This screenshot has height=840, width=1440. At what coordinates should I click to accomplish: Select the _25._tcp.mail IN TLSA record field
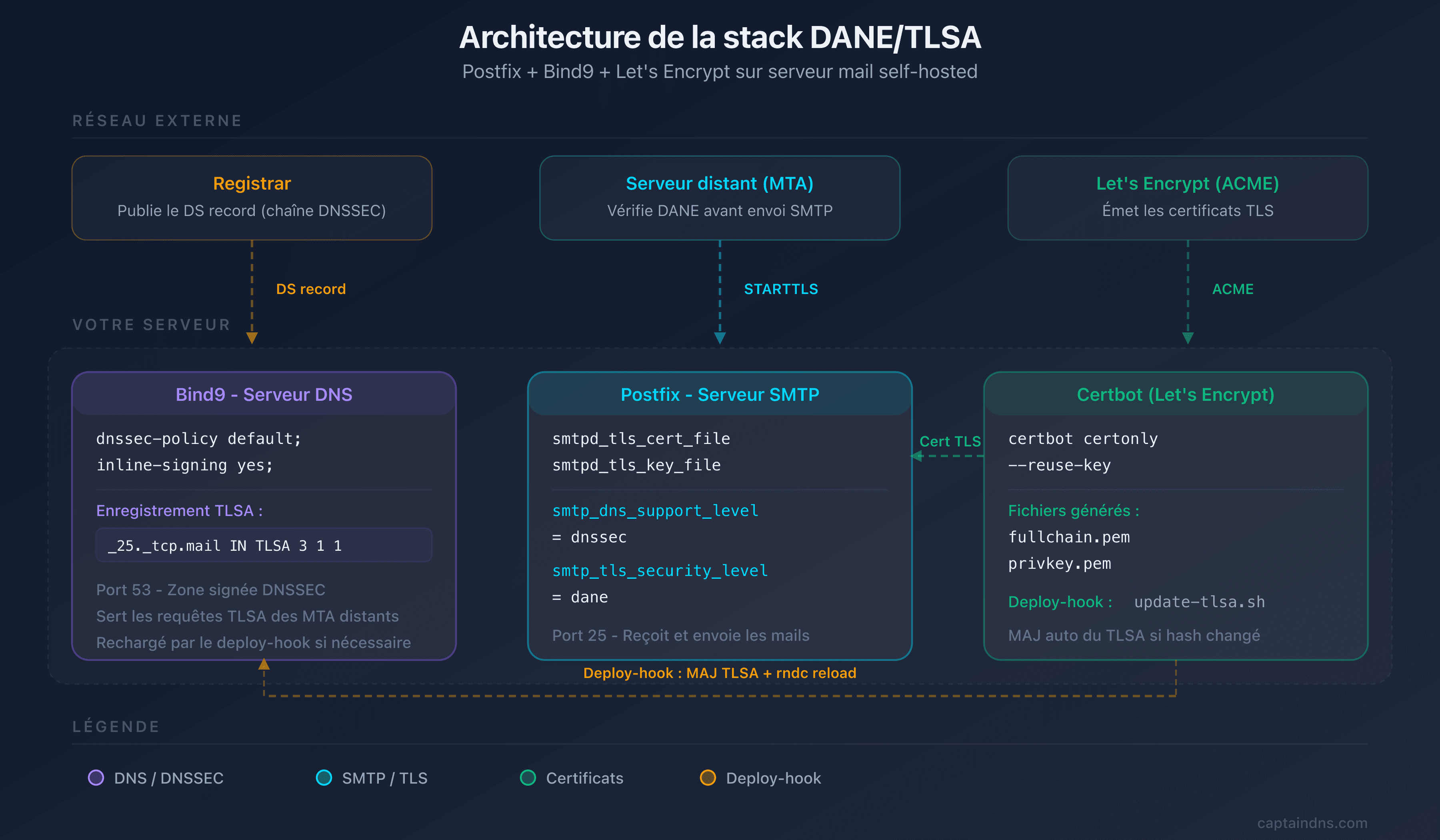264,545
